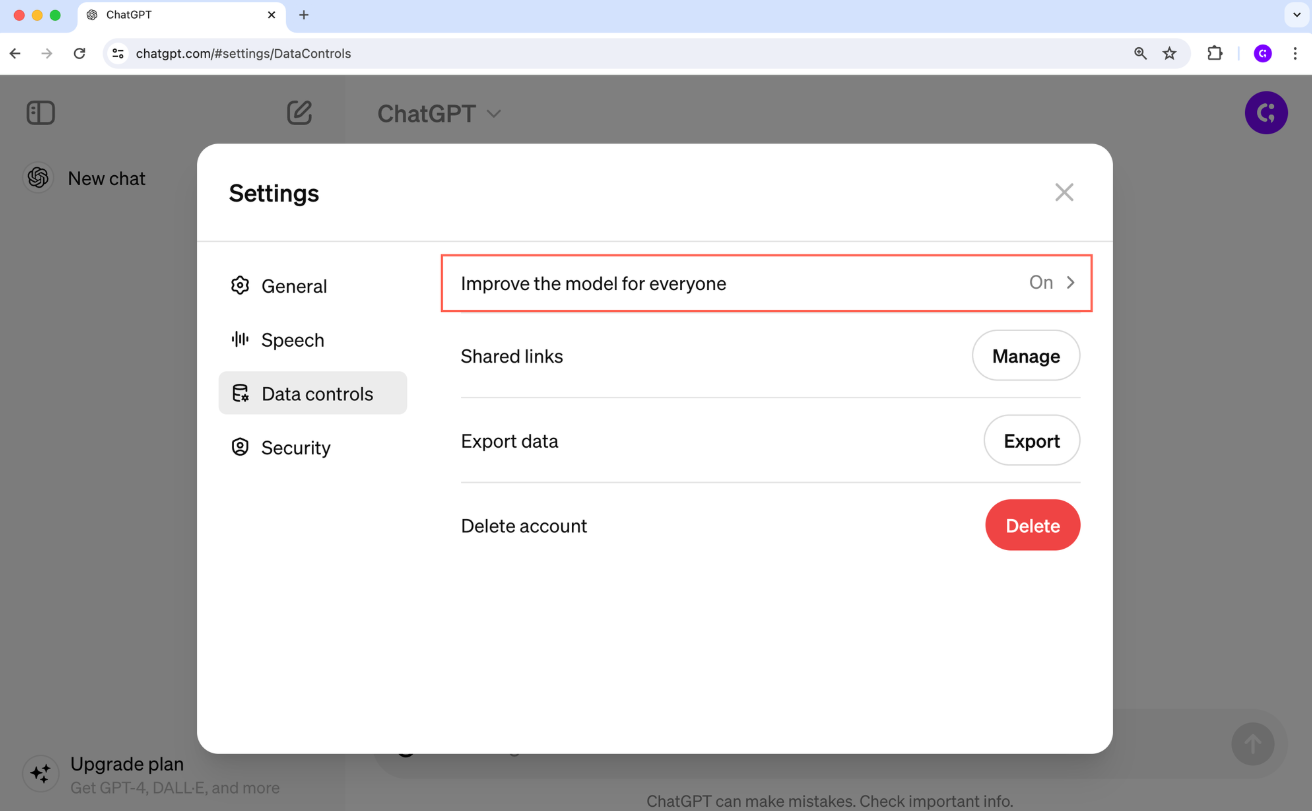Image resolution: width=1312 pixels, height=811 pixels.
Task: Open the Chrome profile avatar in toolbar
Action: coord(1263,53)
